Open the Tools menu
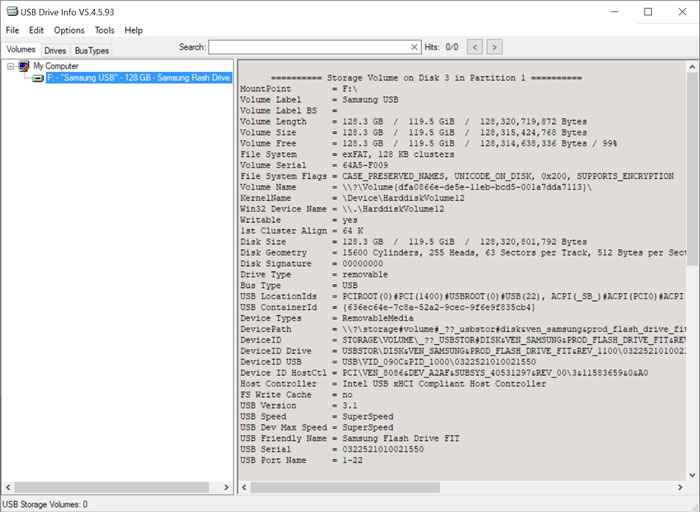Image resolution: width=700 pixels, height=512 pixels. pos(104,30)
